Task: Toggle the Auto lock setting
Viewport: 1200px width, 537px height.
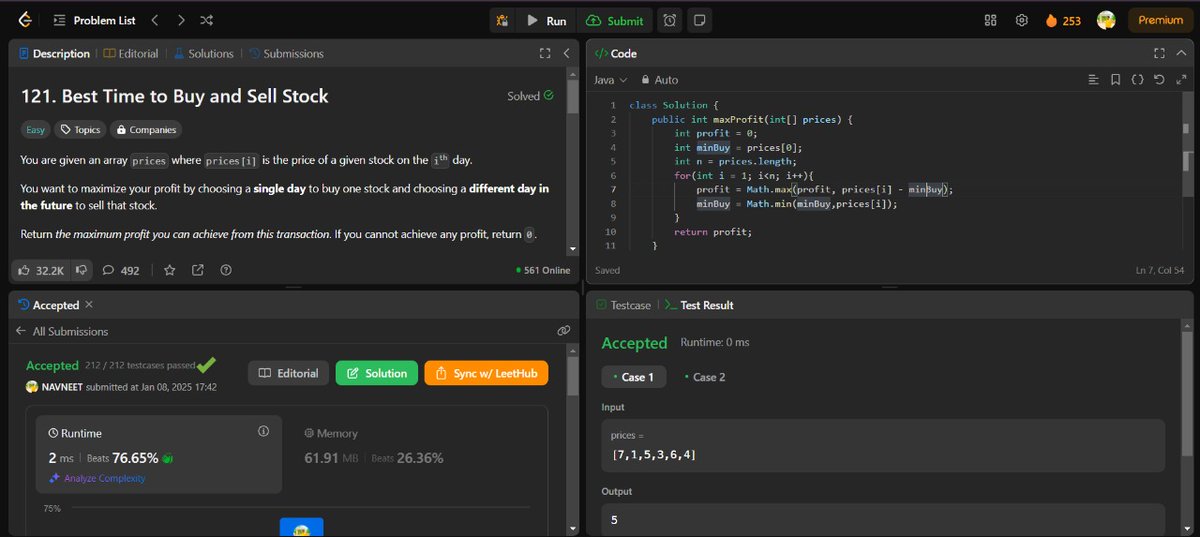Action: pyautogui.click(x=659, y=79)
